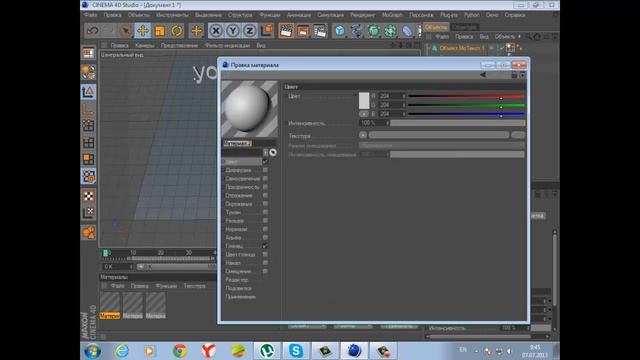Open material editor header options arrow menu
The height and width of the screenshot is (360, 640).
click(x=522, y=75)
